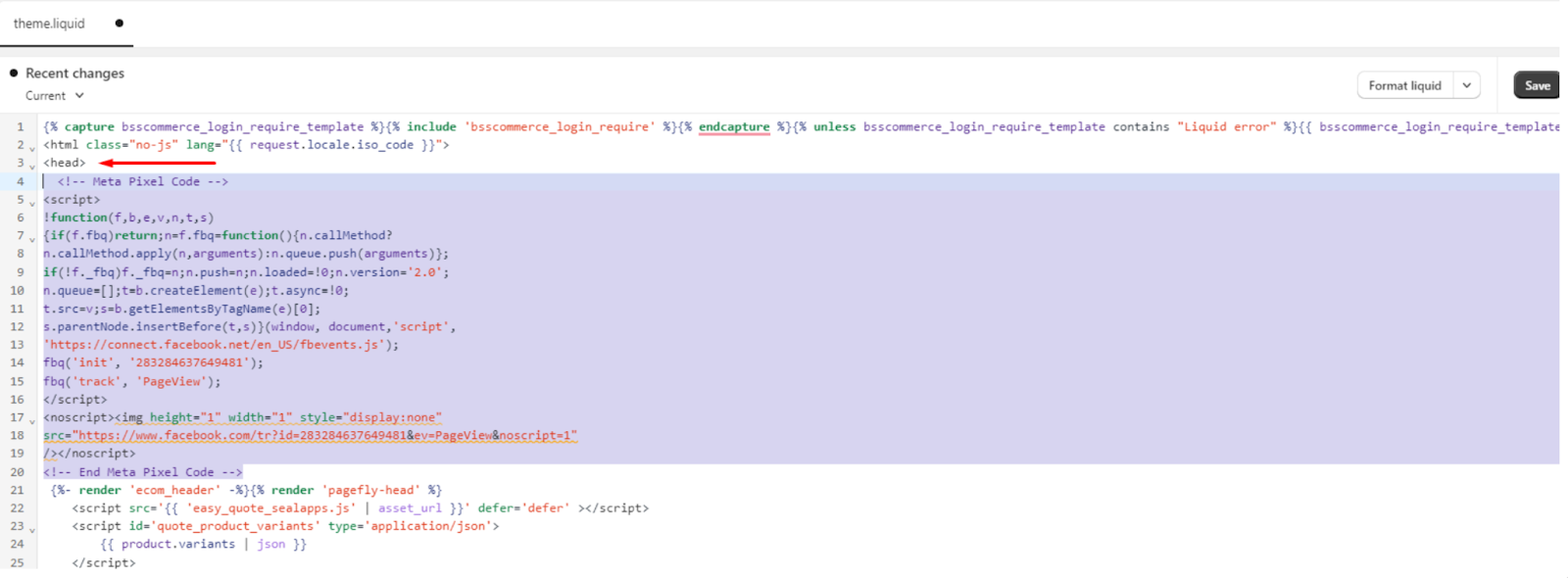Viewport: 1568px width, 578px height.
Task: Click the html class="no-js" line
Action: click(246, 144)
